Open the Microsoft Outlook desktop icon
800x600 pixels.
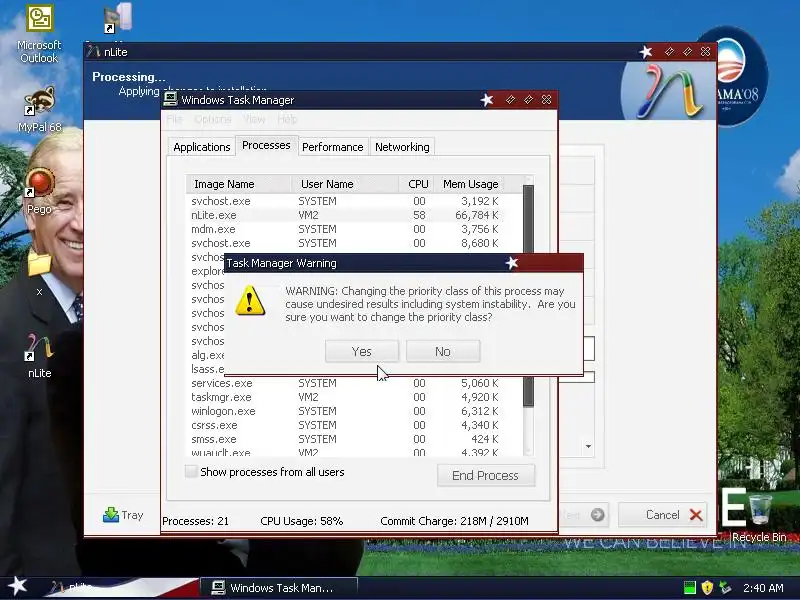(x=39, y=34)
